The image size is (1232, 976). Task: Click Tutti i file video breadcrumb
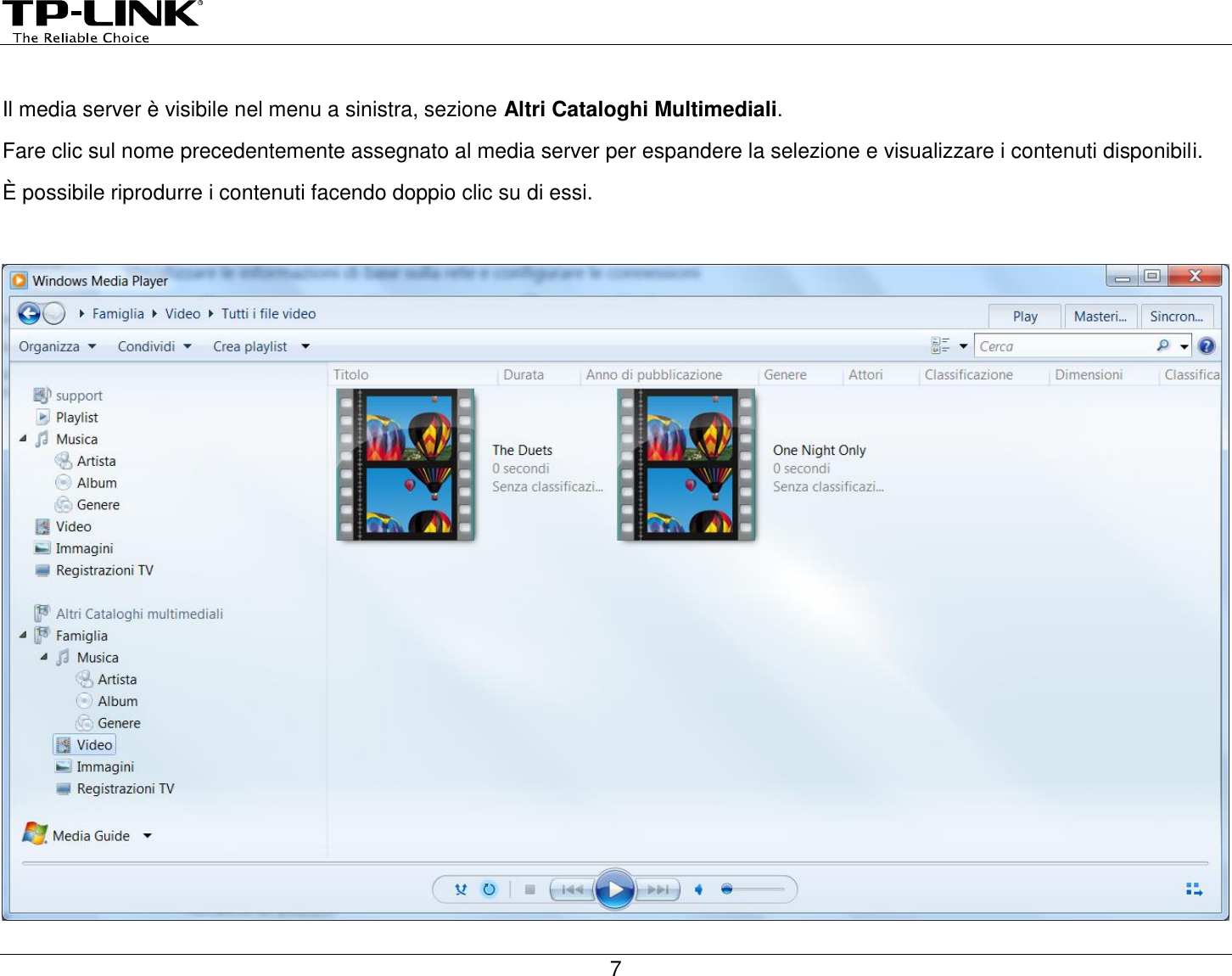(x=268, y=314)
